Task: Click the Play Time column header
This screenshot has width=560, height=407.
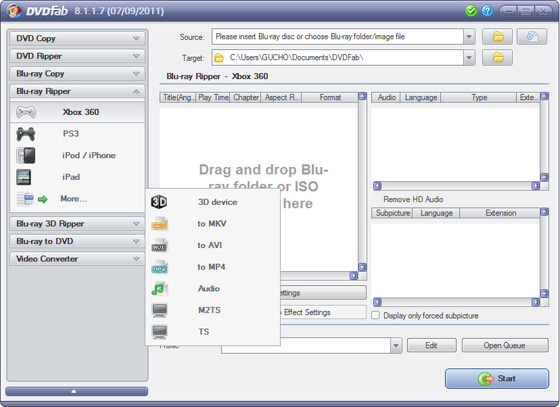Action: pos(213,97)
